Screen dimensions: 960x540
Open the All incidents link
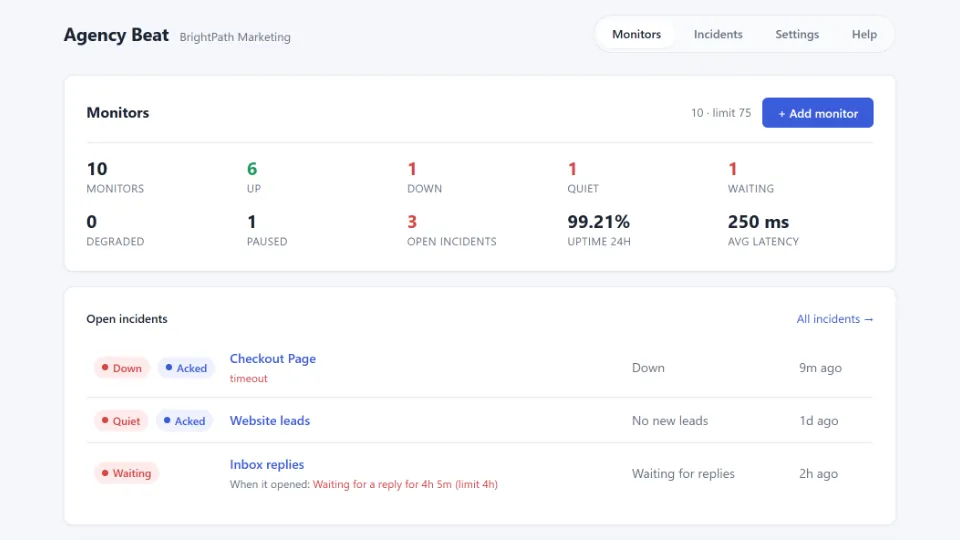(x=834, y=319)
